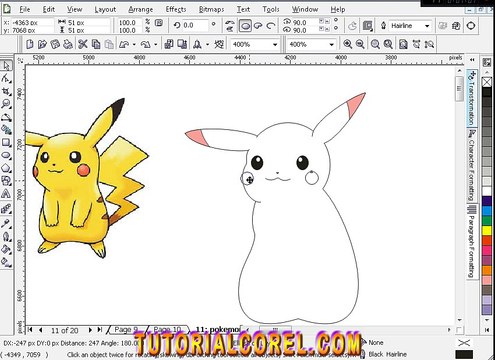Click the Export icon
Image resolution: width=495 pixels, height=360 pixels.
182,44
